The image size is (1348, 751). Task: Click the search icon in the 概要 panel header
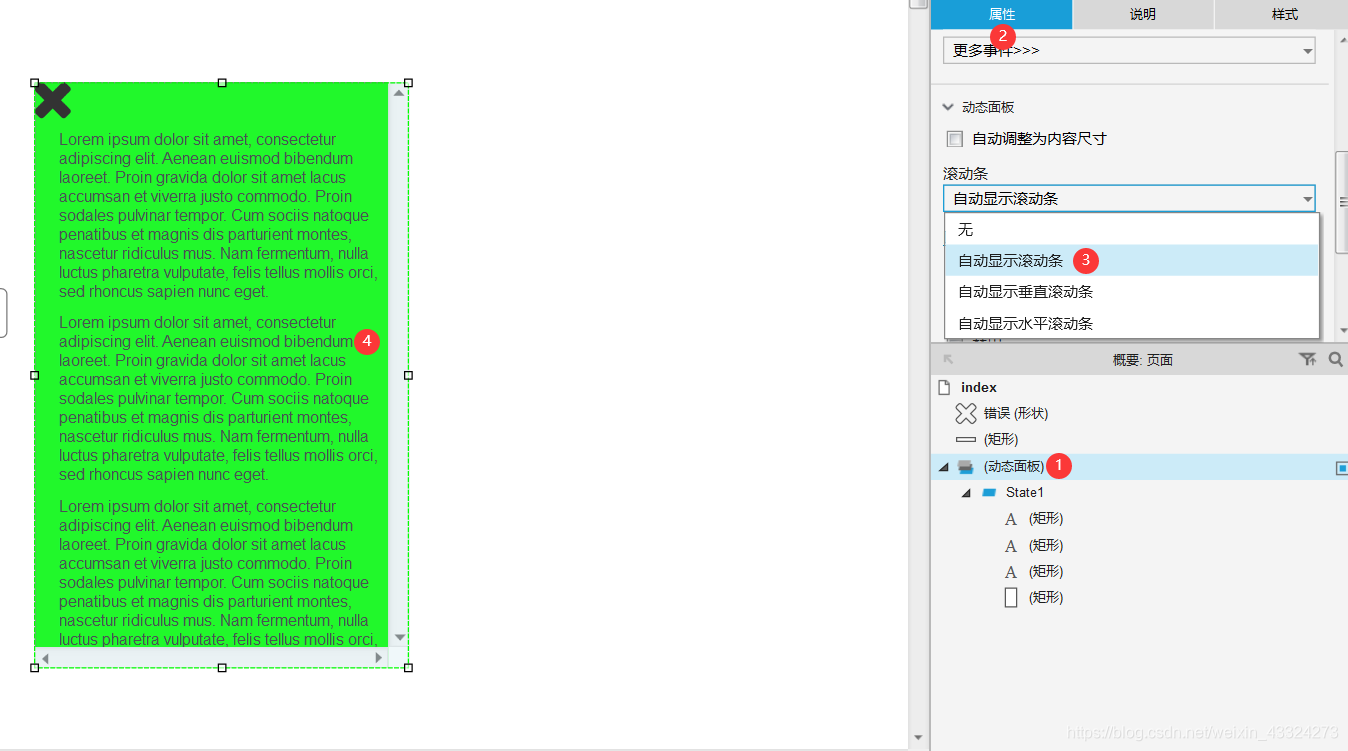[x=1336, y=358]
